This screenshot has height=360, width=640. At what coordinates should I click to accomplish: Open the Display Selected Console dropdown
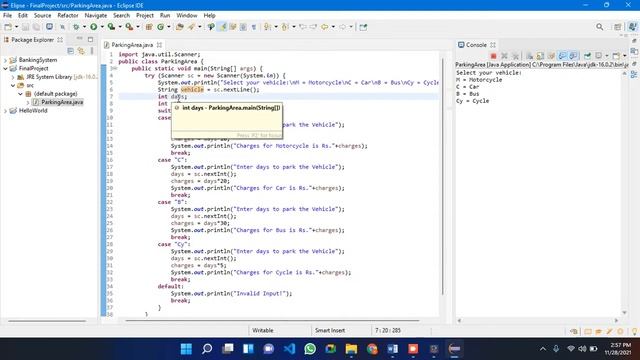(607, 56)
